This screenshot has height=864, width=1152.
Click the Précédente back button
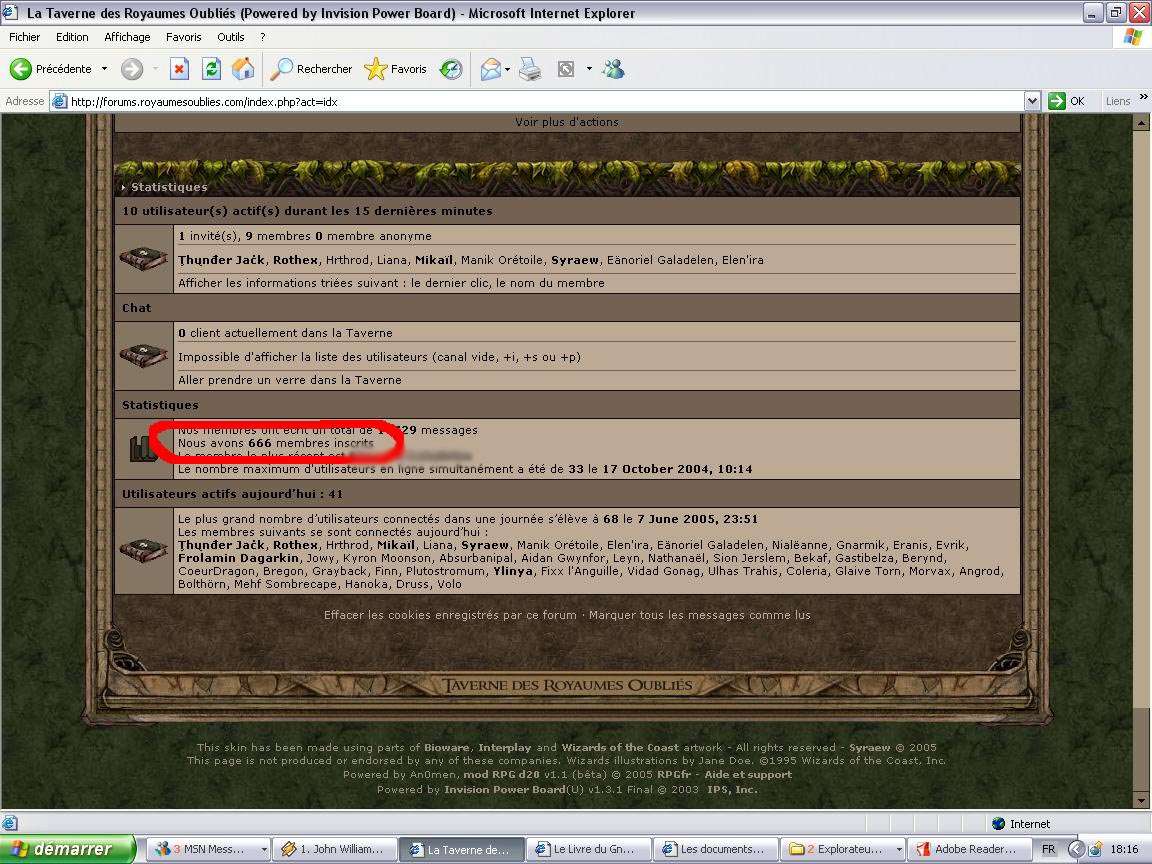(52, 69)
